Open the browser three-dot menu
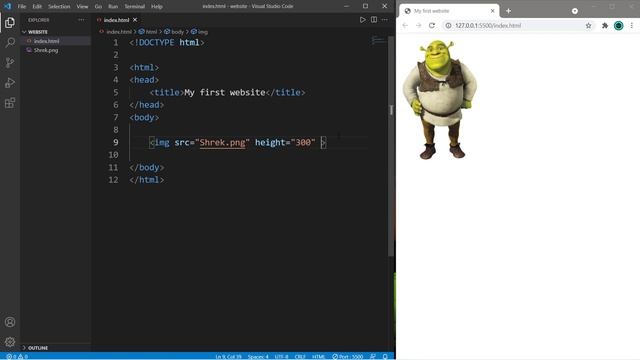Screen dimensions: 640x360 pos(632,25)
